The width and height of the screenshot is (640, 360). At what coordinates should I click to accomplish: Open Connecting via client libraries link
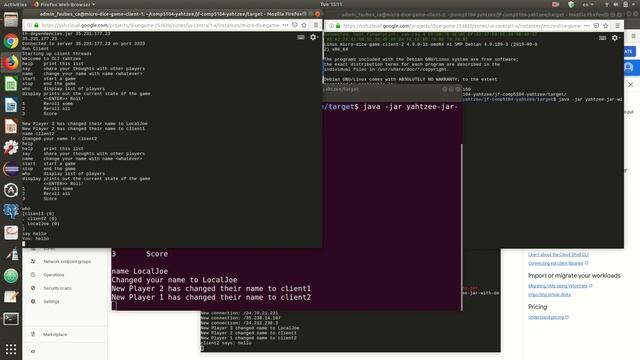(556, 263)
